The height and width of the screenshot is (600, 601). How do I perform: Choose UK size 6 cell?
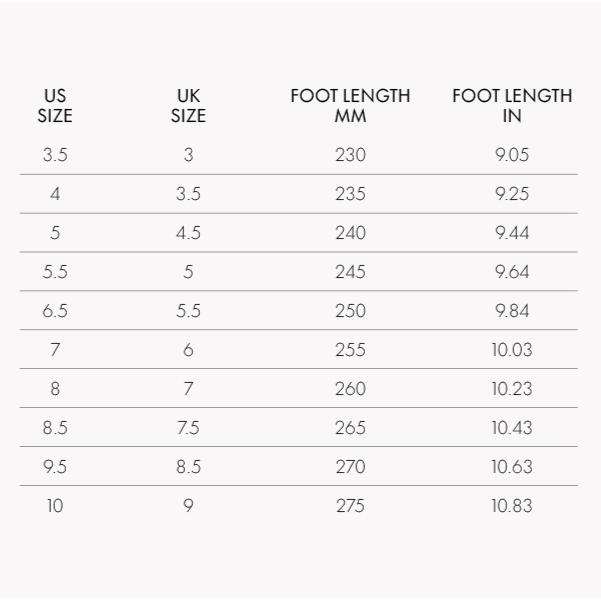188,350
